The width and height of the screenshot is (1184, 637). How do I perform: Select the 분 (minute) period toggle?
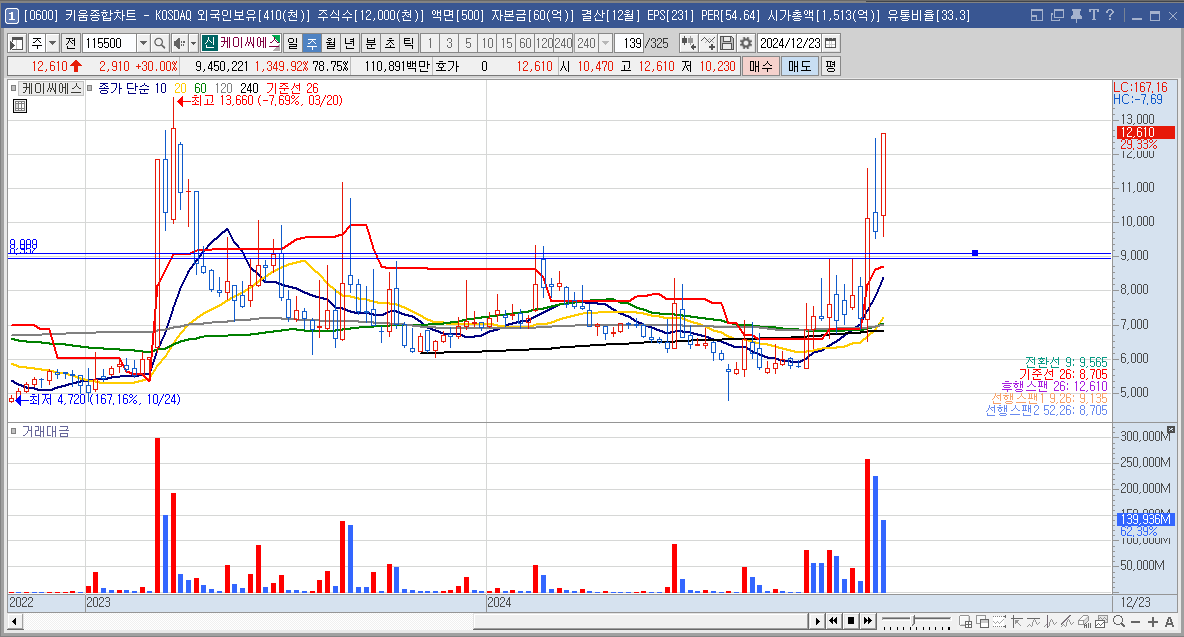click(371, 43)
